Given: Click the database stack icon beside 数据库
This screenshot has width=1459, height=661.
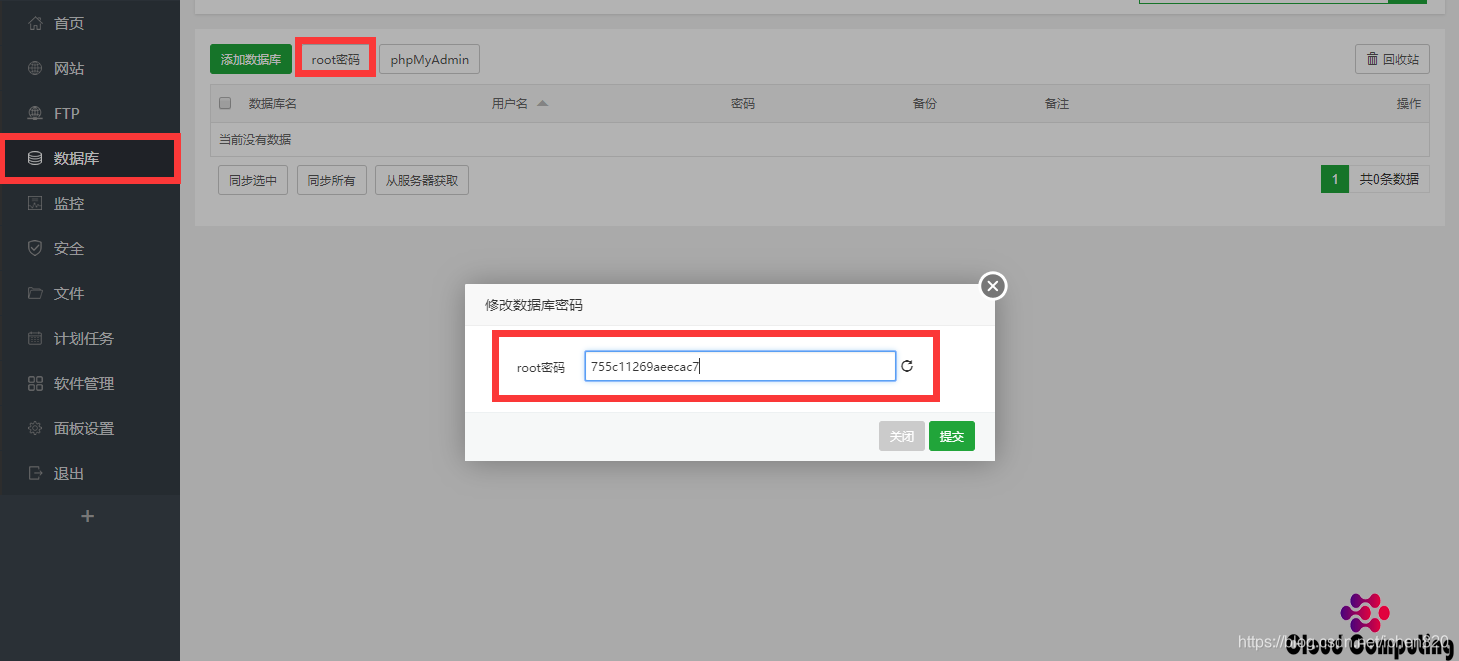Looking at the screenshot, I should pos(35,158).
